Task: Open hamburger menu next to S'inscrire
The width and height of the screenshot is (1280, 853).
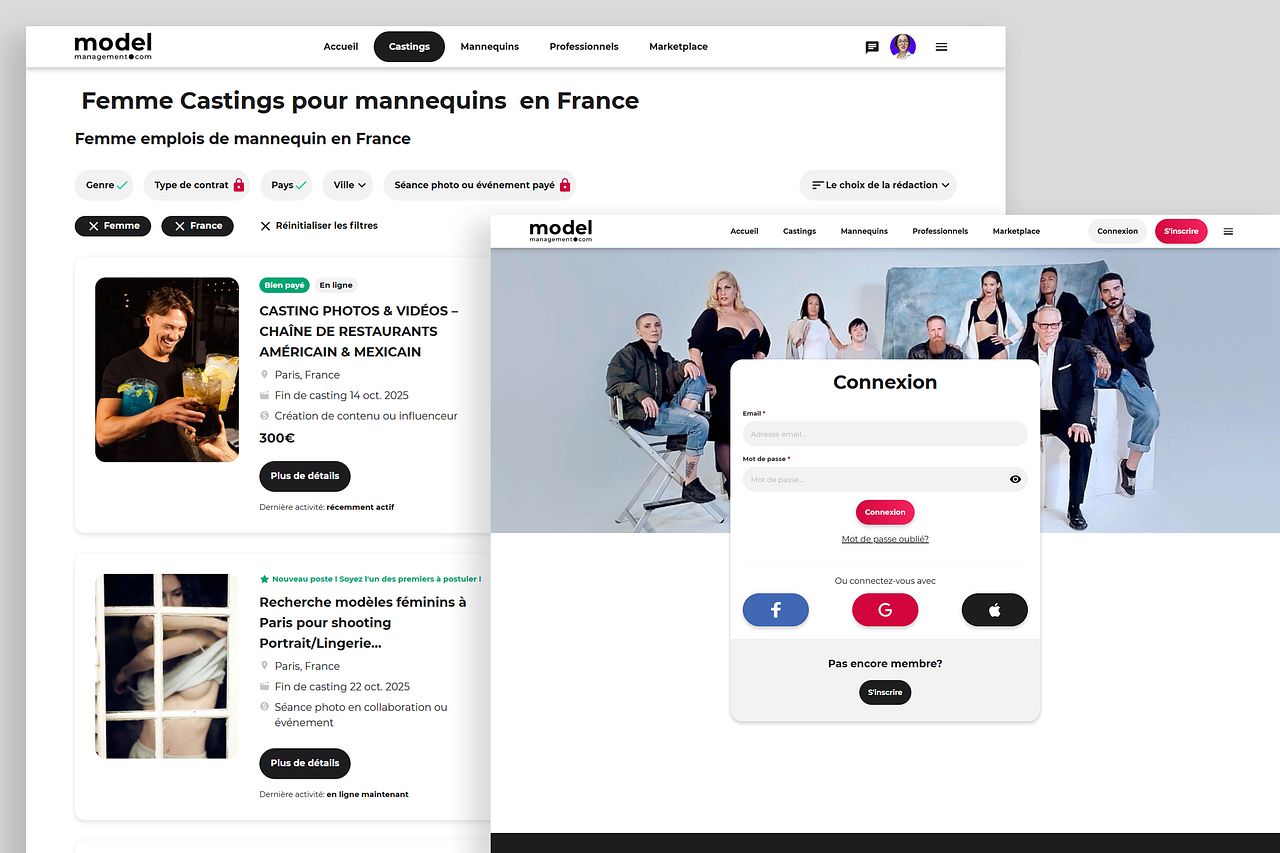Action: [1228, 231]
